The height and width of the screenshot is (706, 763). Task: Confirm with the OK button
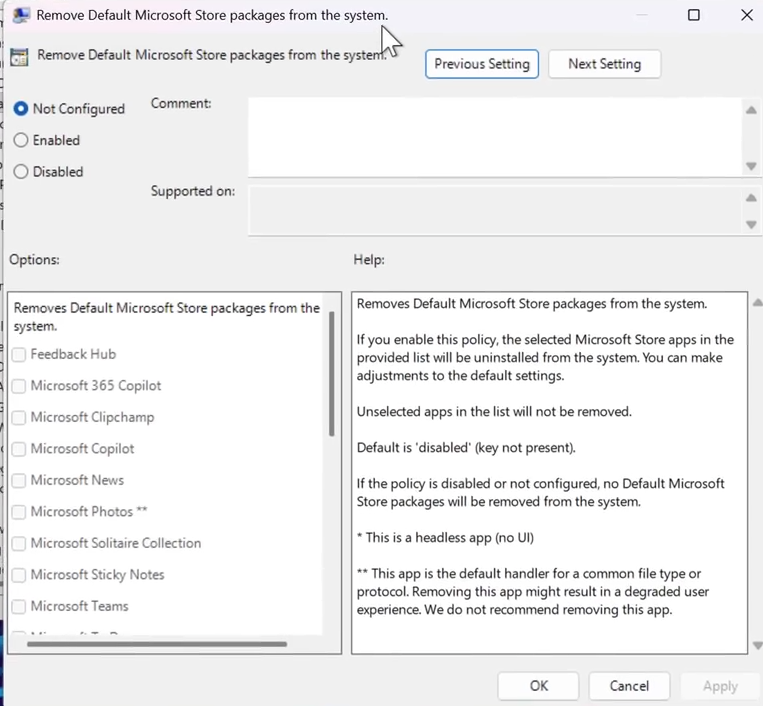click(x=538, y=686)
